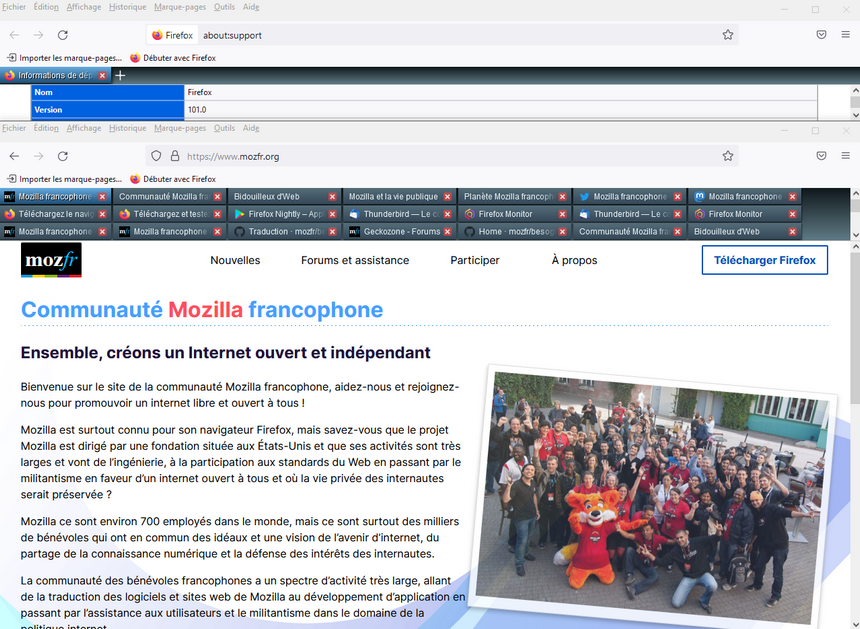This screenshot has width=860, height=629.
Task: Click Importer les marque-pages in mozfr.org window
Action: (65, 179)
